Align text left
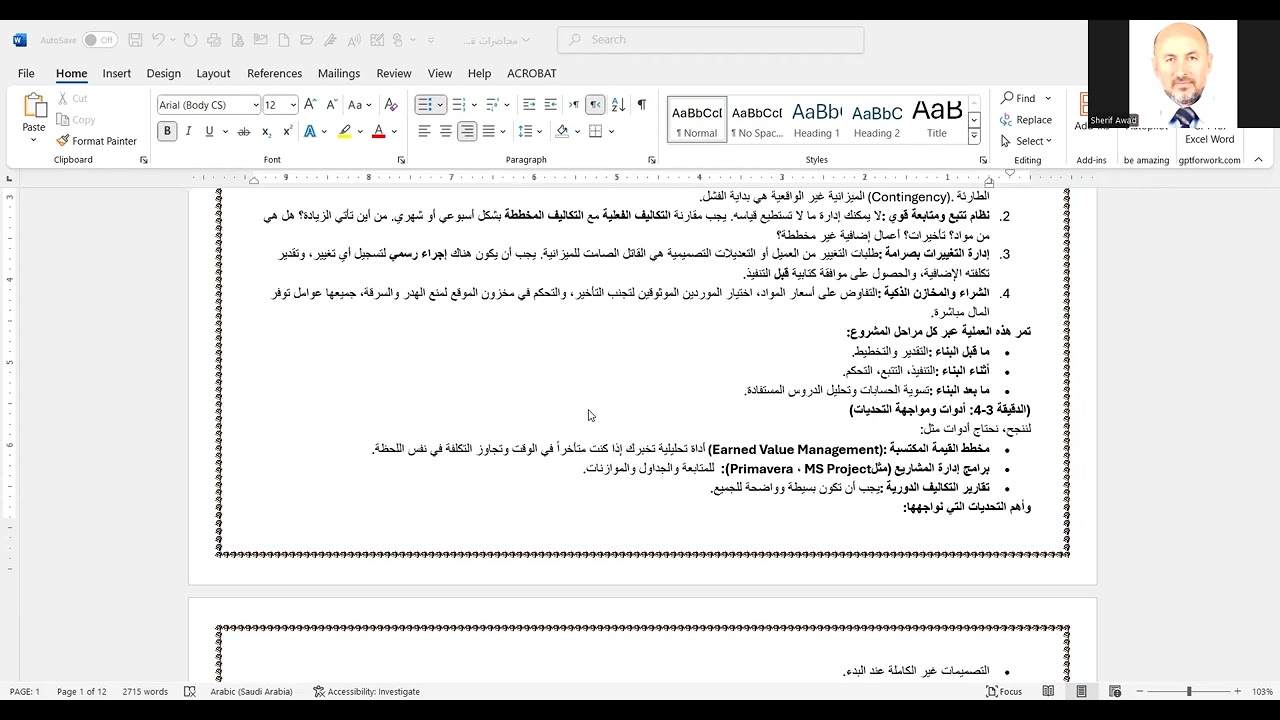Image resolution: width=1280 pixels, height=720 pixels. click(424, 131)
